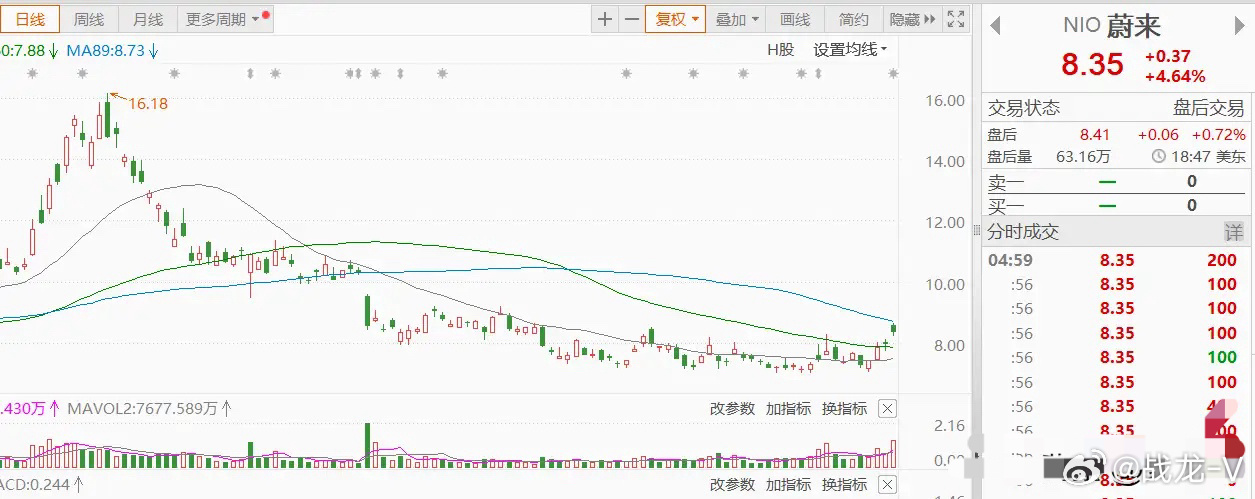Close the volume indicator panel
Image resolution: width=1255 pixels, height=499 pixels.
887,408
